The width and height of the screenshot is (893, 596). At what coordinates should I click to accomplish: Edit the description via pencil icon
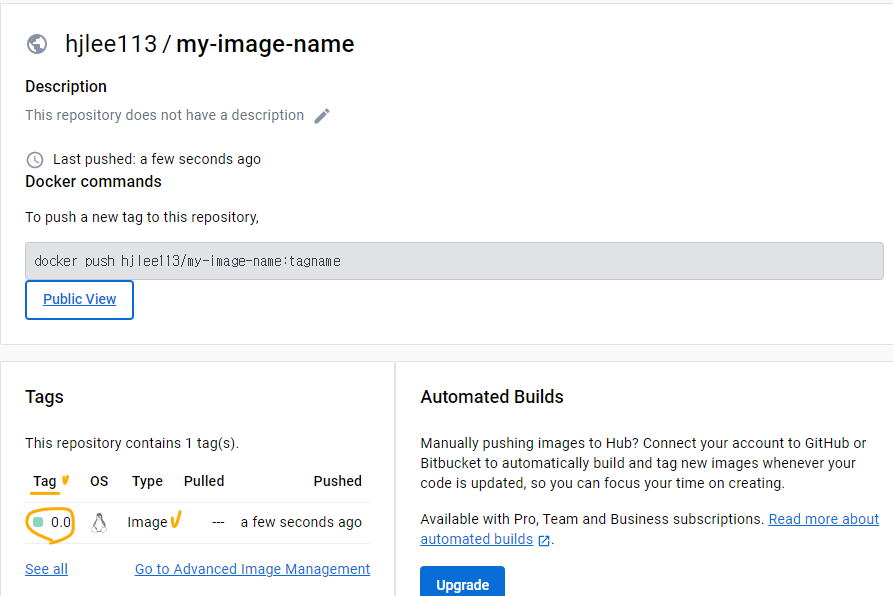(322, 116)
